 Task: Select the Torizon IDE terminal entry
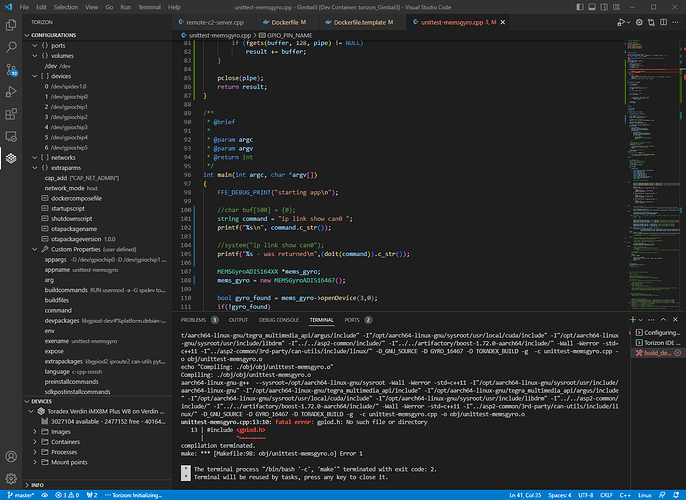pyautogui.click(x=658, y=343)
